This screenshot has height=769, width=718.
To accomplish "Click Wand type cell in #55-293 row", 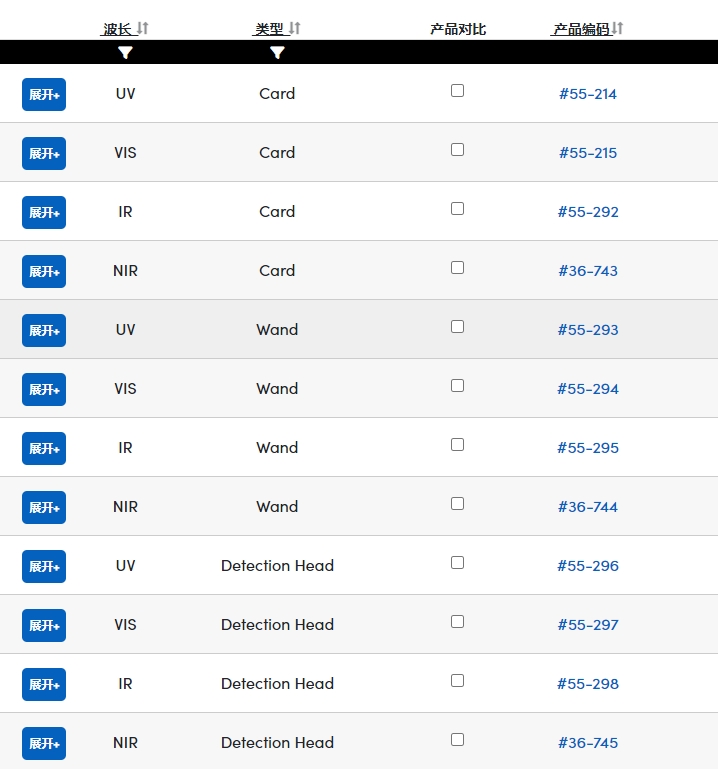I will [277, 330].
